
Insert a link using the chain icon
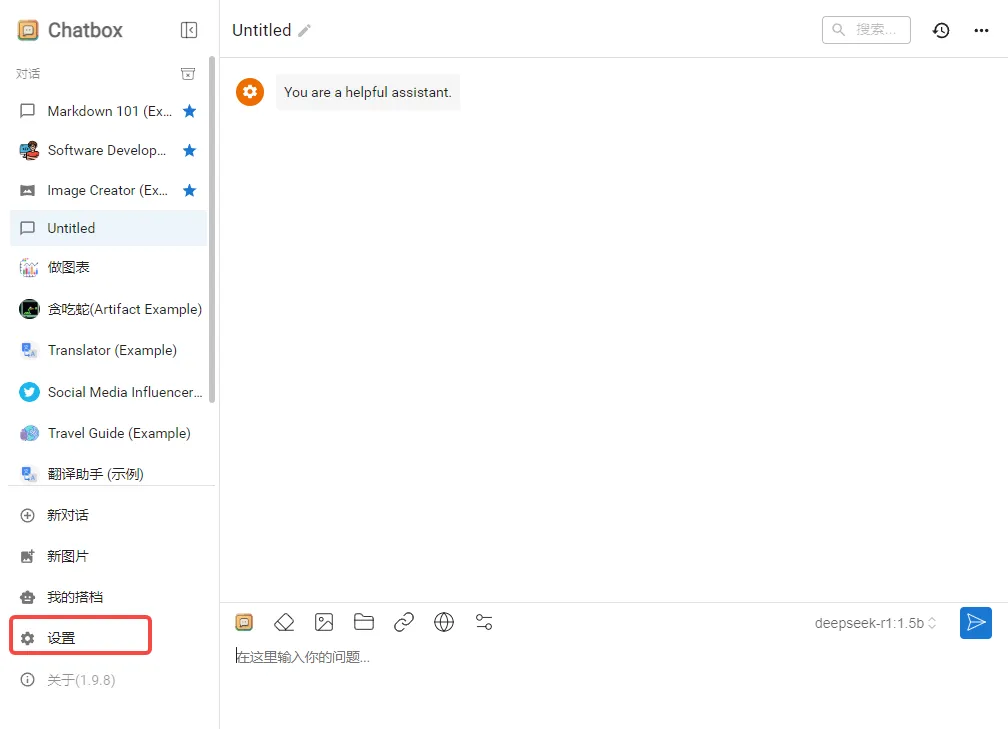click(404, 622)
